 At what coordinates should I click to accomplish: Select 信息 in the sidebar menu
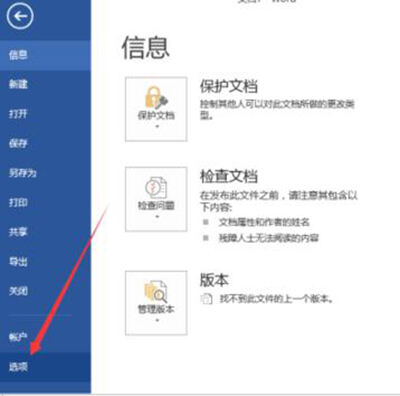point(45,55)
